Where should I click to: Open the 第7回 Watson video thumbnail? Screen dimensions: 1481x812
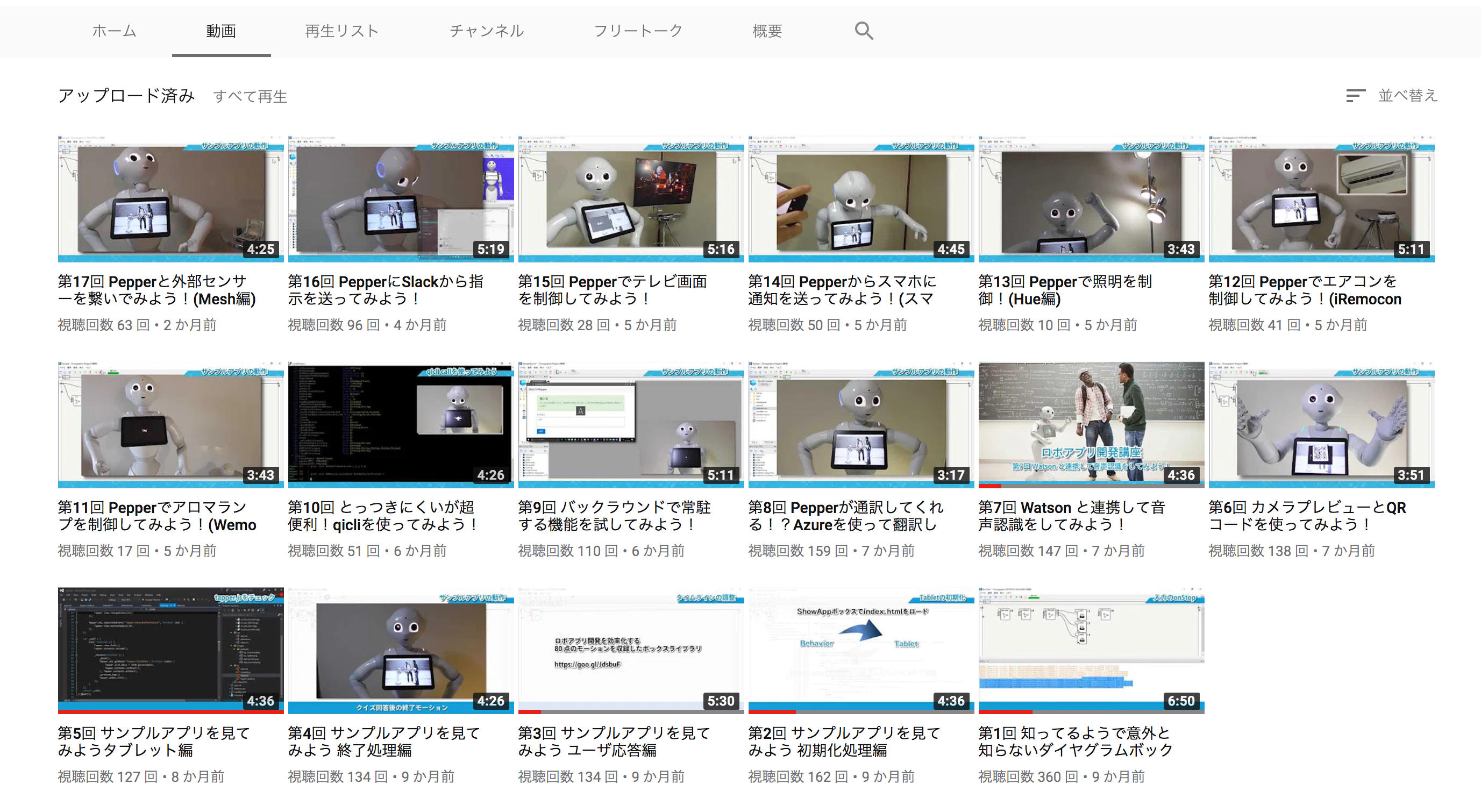point(1091,424)
